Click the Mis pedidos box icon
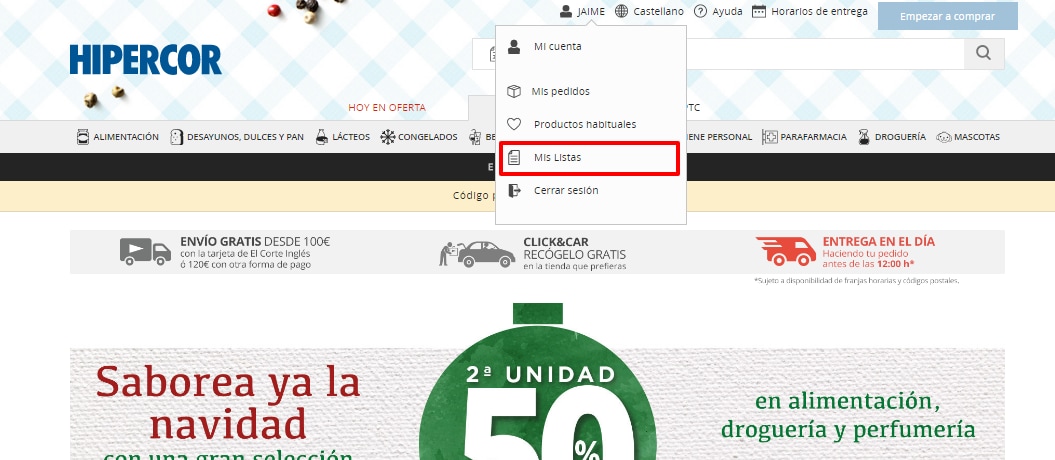 (514, 91)
